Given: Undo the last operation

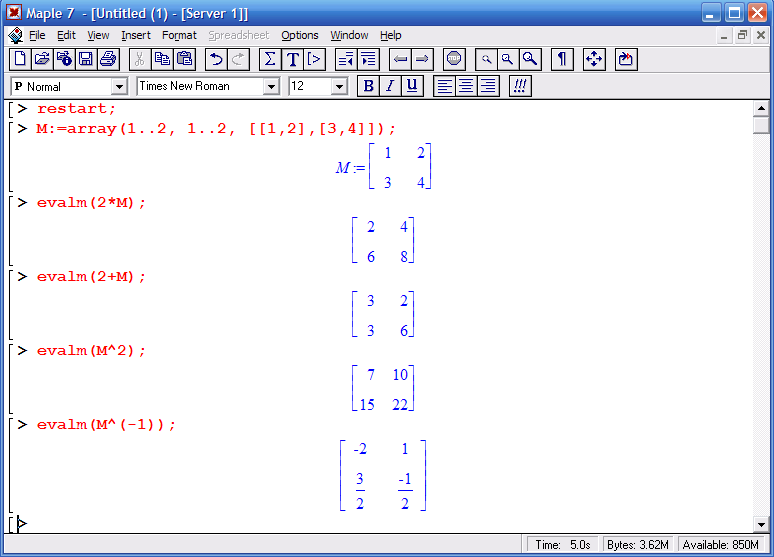Looking at the screenshot, I should (216, 59).
